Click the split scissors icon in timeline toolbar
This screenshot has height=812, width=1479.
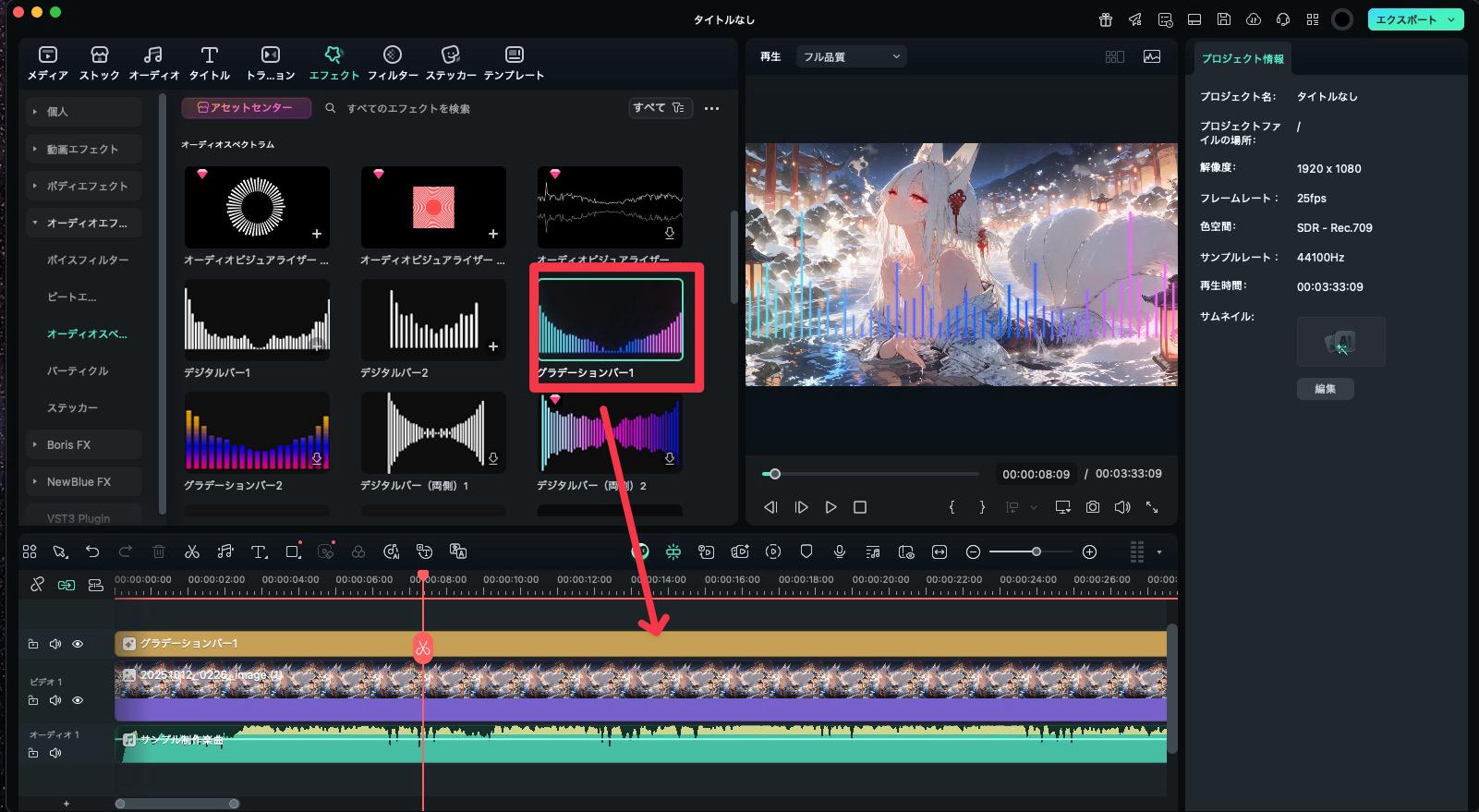[x=192, y=551]
